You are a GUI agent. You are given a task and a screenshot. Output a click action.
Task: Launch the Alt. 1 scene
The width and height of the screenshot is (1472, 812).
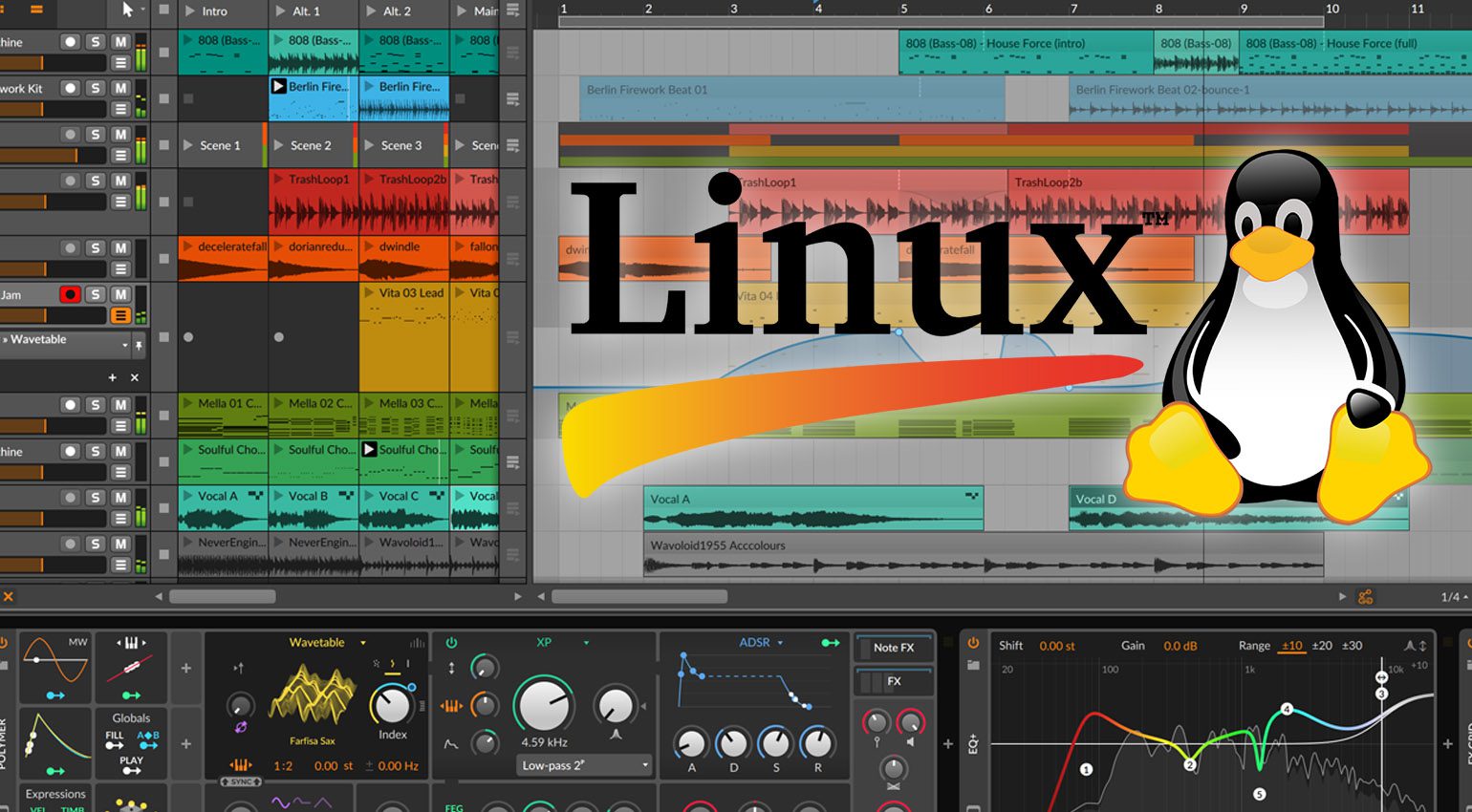280,11
